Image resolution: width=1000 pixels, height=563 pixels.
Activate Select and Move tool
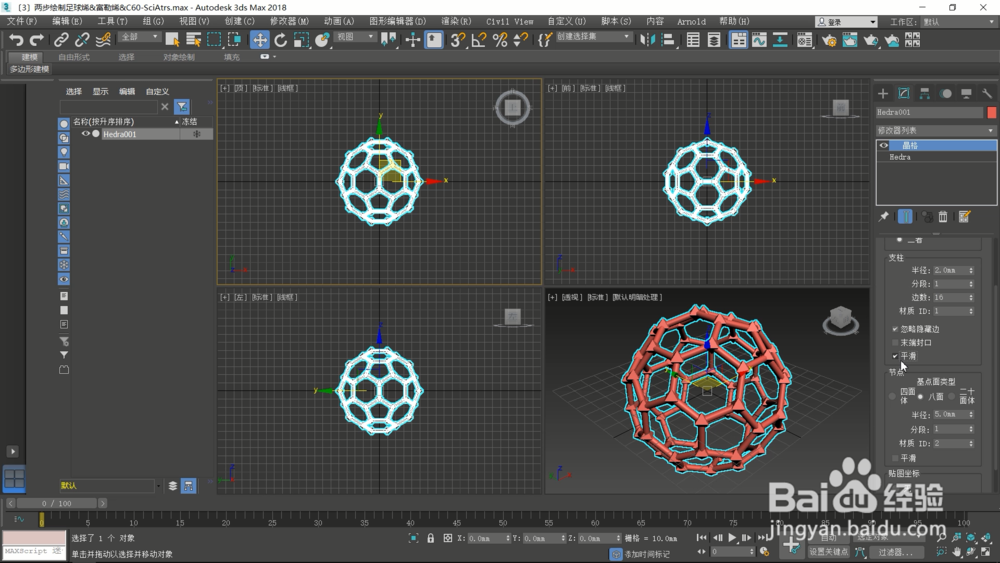coord(260,40)
